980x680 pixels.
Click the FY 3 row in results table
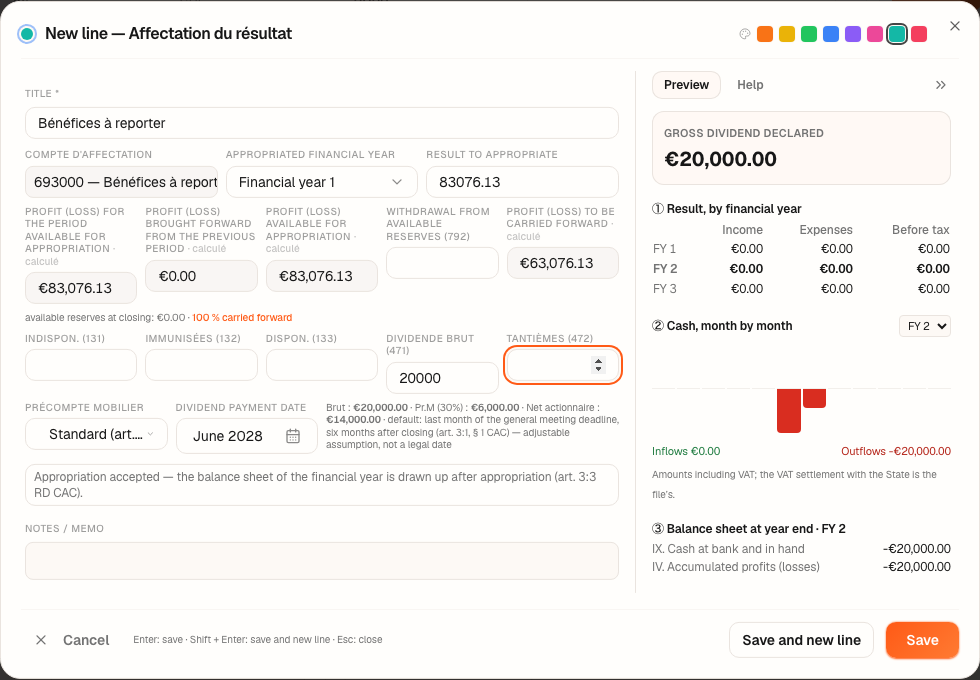coord(801,289)
